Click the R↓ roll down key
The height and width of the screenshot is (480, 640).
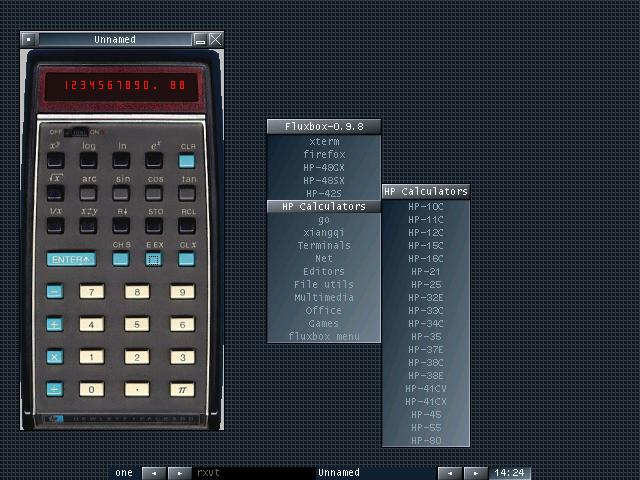(121, 226)
